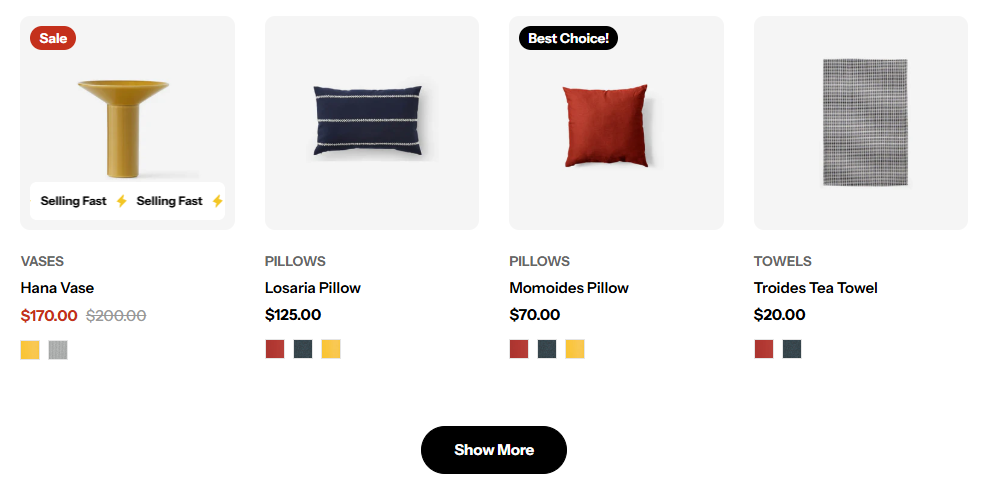Go to the Momoides Pillow product page
Image resolution: width=984 pixels, height=498 pixels.
(x=569, y=288)
